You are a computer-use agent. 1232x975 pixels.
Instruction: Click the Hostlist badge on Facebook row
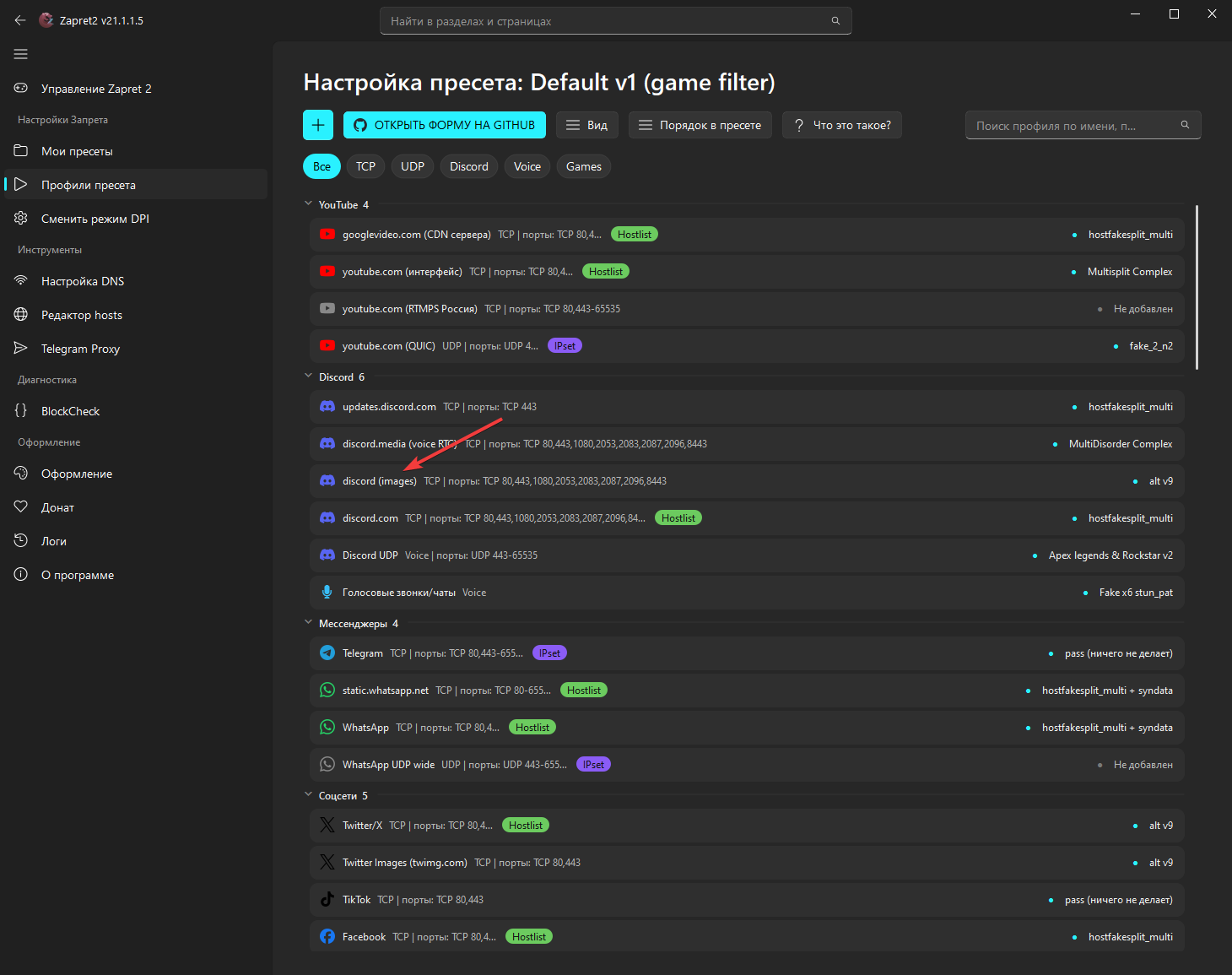click(529, 937)
